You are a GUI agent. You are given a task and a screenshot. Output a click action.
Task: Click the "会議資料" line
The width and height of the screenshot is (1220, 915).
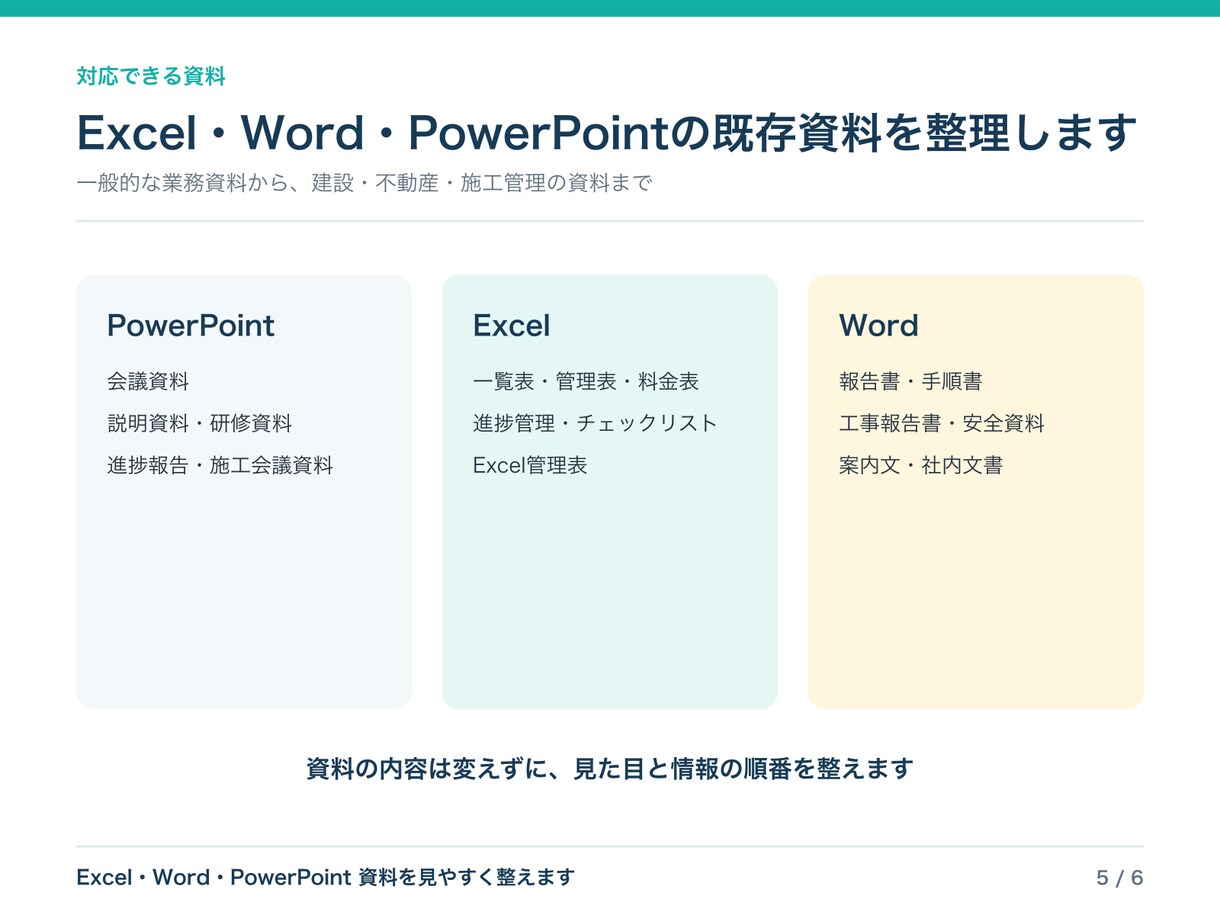pos(148,381)
